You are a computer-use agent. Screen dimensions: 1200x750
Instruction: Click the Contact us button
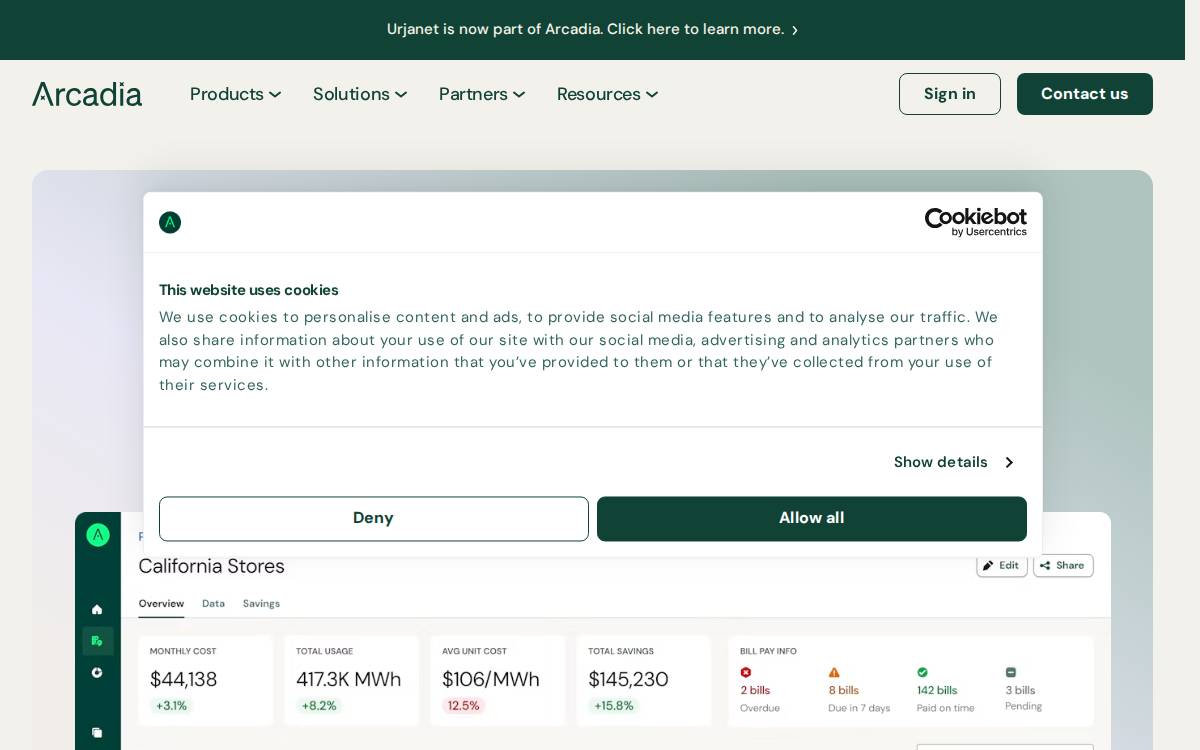1085,94
